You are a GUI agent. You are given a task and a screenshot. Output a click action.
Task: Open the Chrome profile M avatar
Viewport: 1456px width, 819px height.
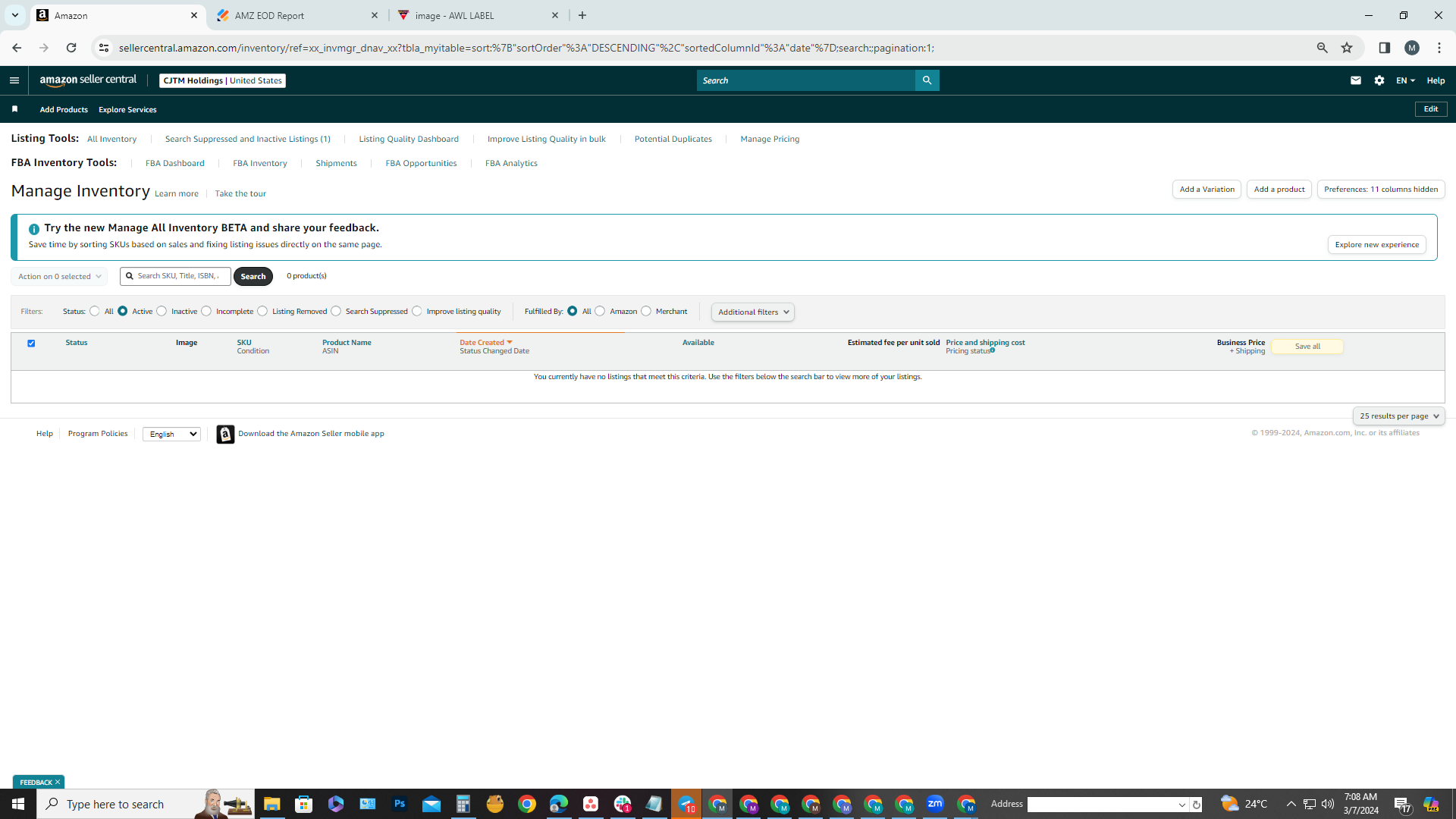tap(1411, 48)
